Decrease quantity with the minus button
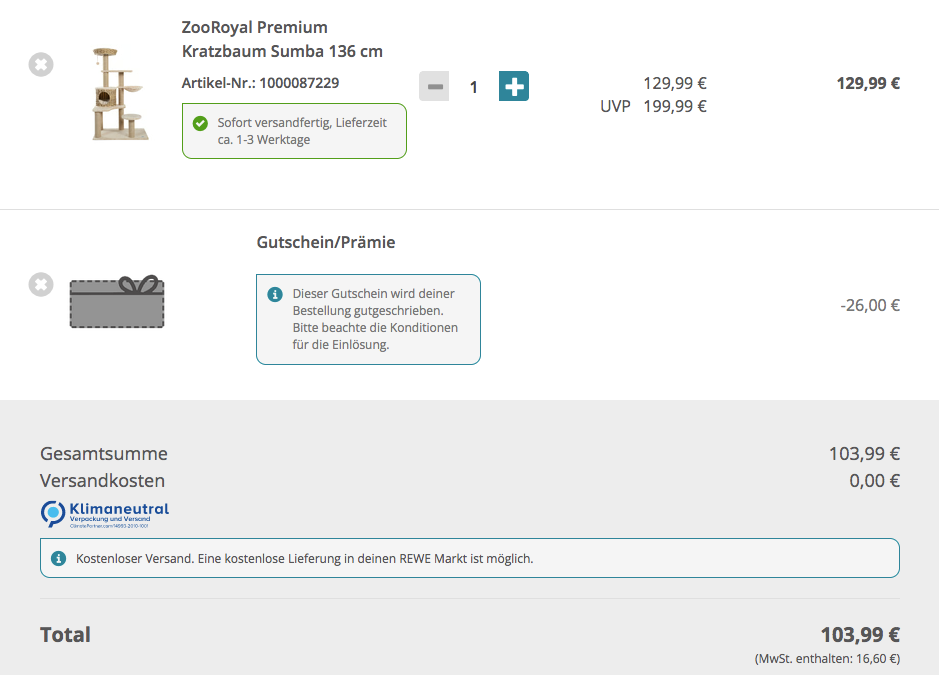The width and height of the screenshot is (939, 675). tap(434, 86)
